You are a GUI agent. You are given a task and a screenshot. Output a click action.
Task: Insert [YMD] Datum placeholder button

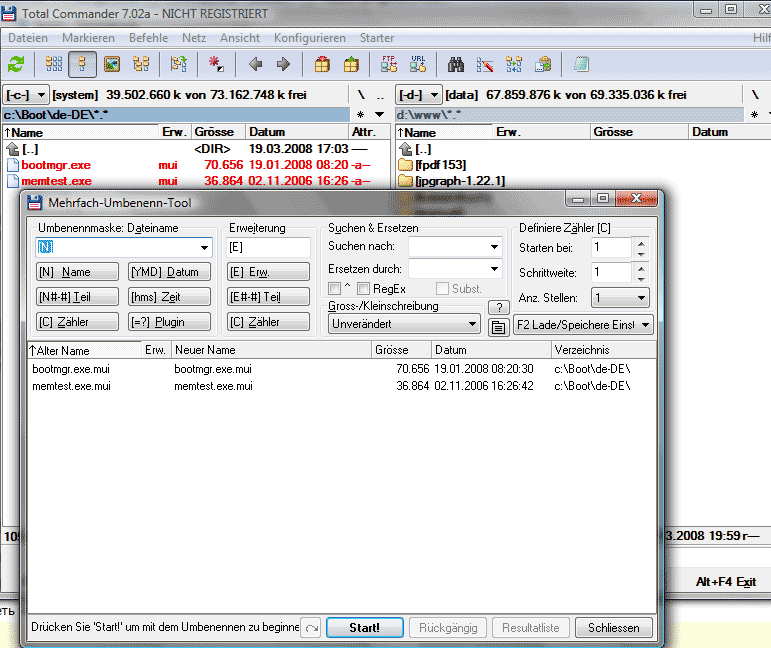(169, 272)
